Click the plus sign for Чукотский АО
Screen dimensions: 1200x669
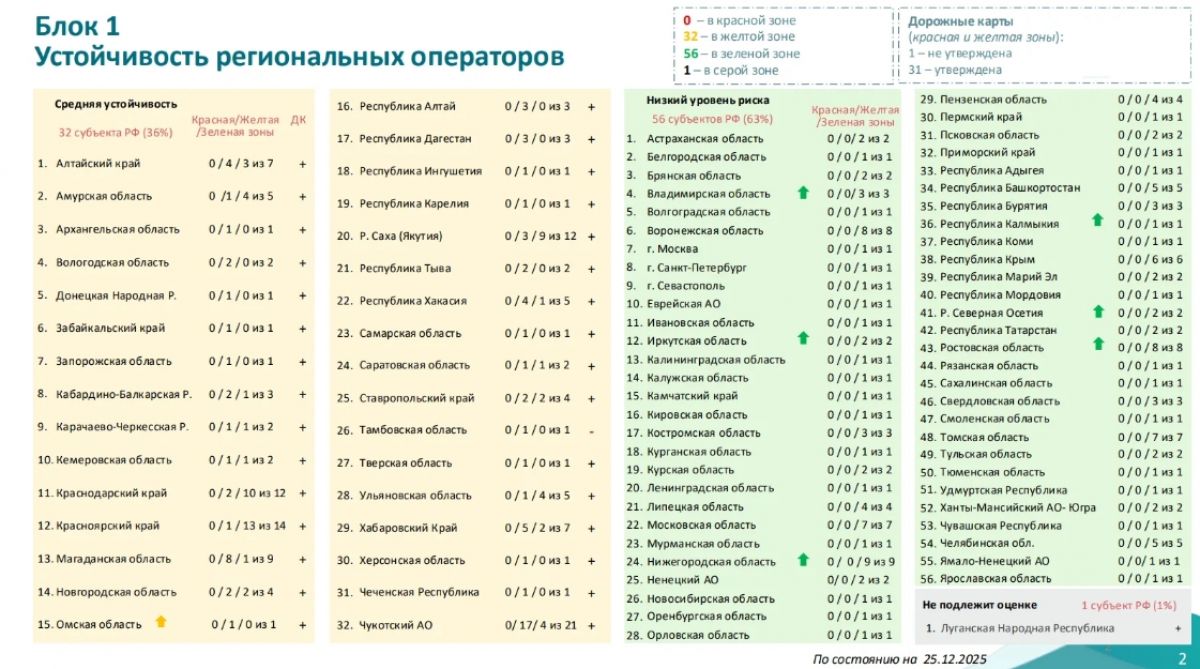coord(591,625)
